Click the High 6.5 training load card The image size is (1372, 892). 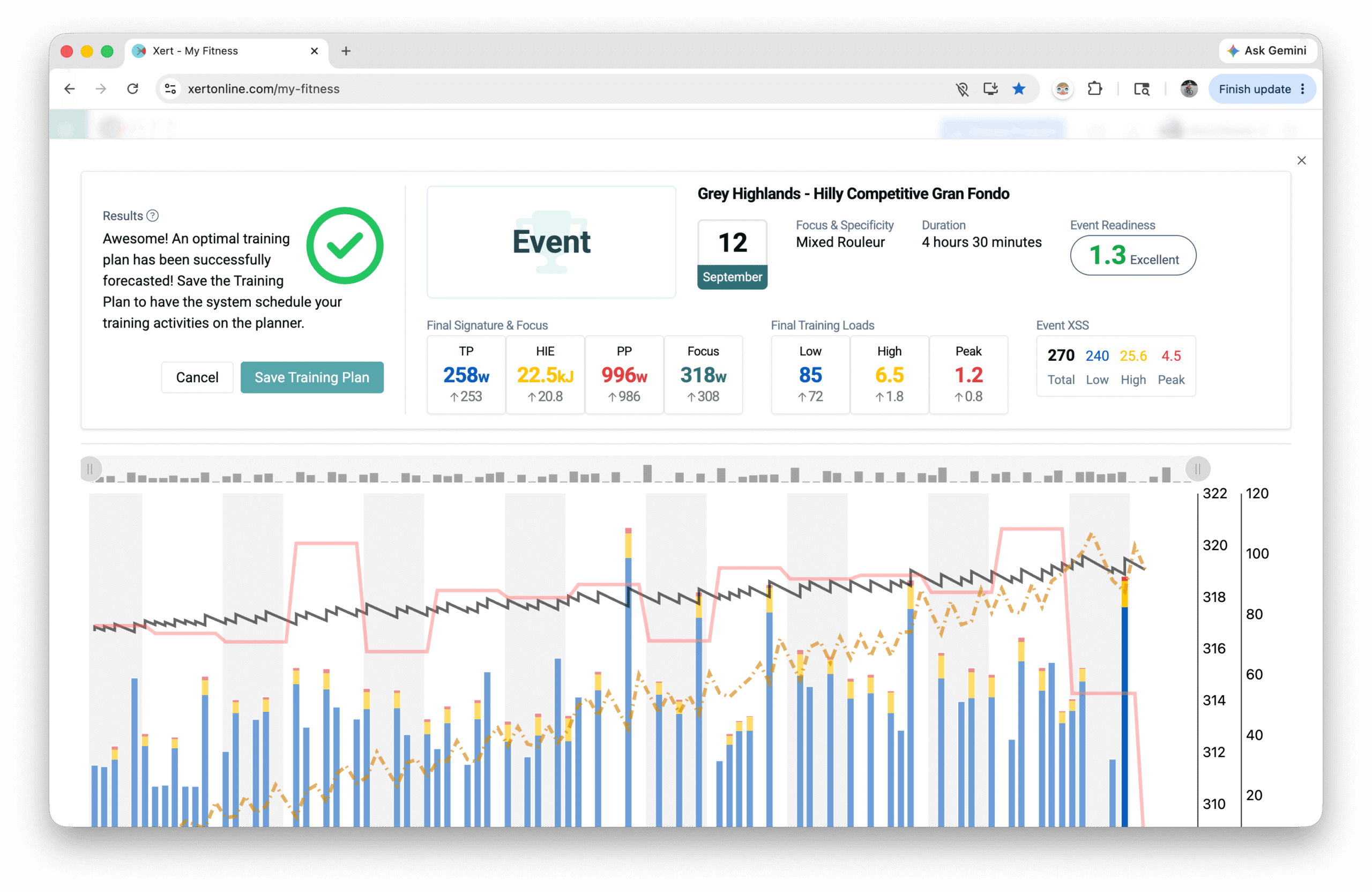pyautogui.click(x=889, y=375)
